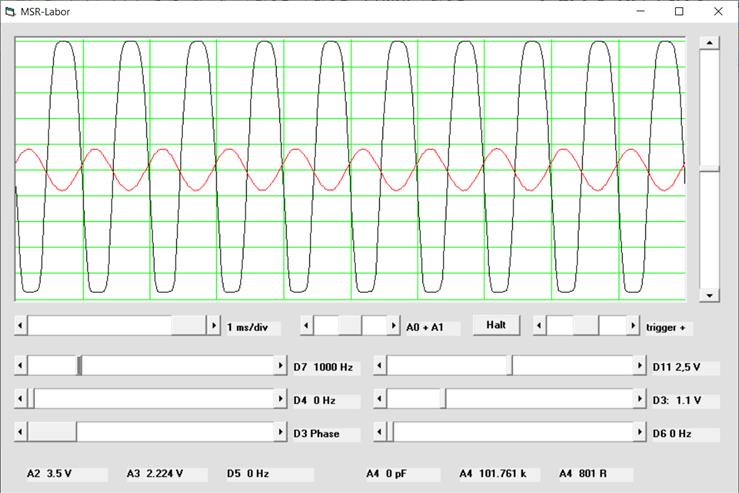This screenshot has width=739, height=493.
Task: Click left arrow of A0 + A1 scrollbar
Action: [x=307, y=326]
